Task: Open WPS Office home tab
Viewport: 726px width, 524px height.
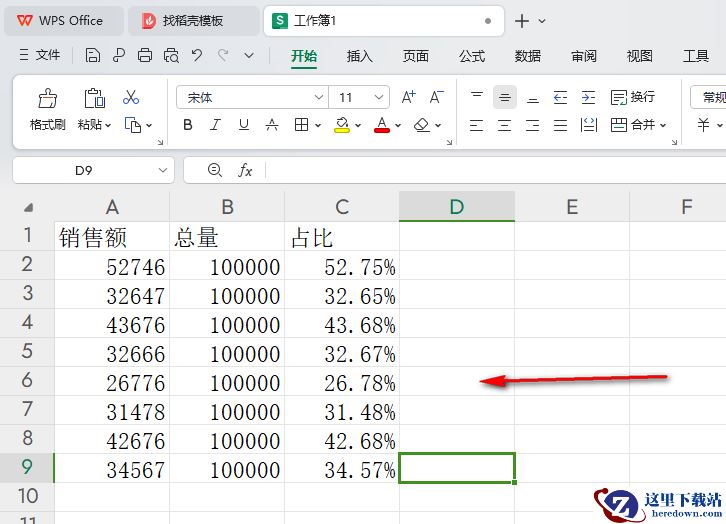Action: (x=64, y=21)
